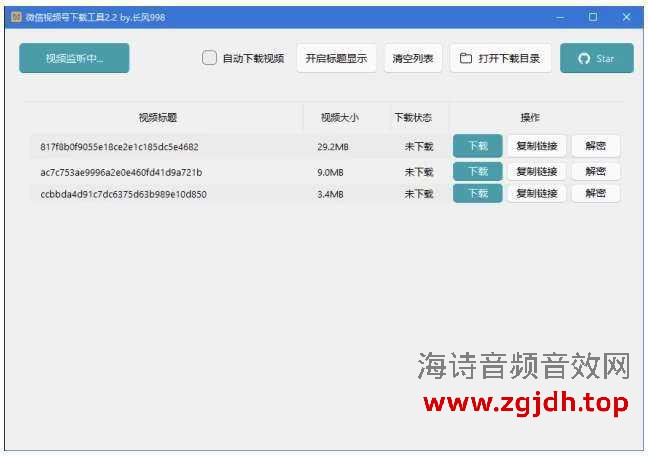The width and height of the screenshot is (648, 456).
Task: Click the 操作 column header
Action: 530,118
